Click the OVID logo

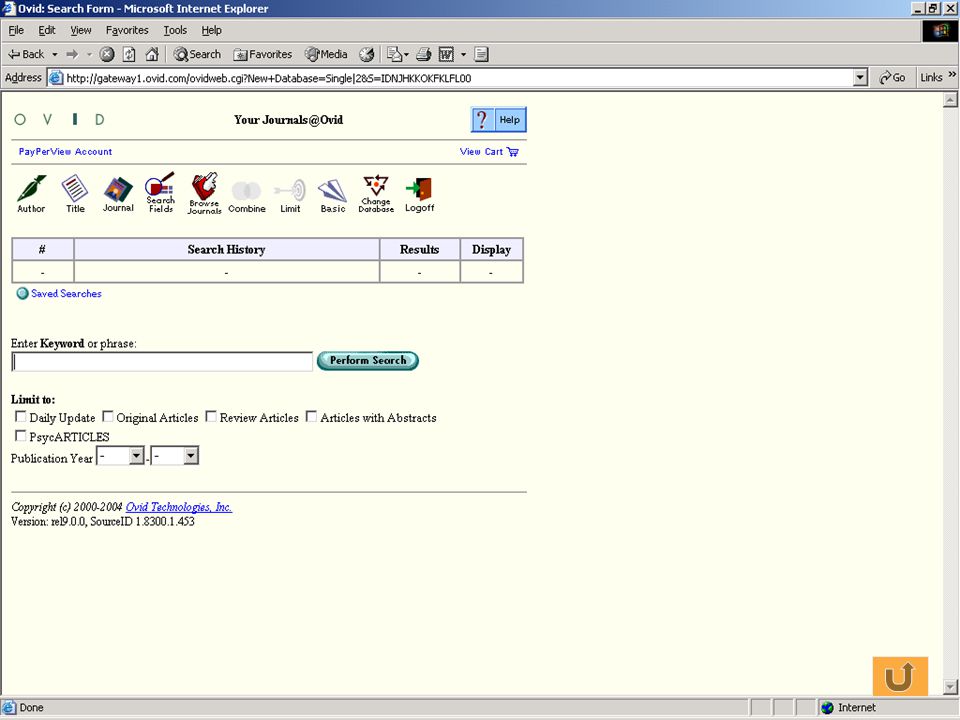pyautogui.click(x=59, y=119)
